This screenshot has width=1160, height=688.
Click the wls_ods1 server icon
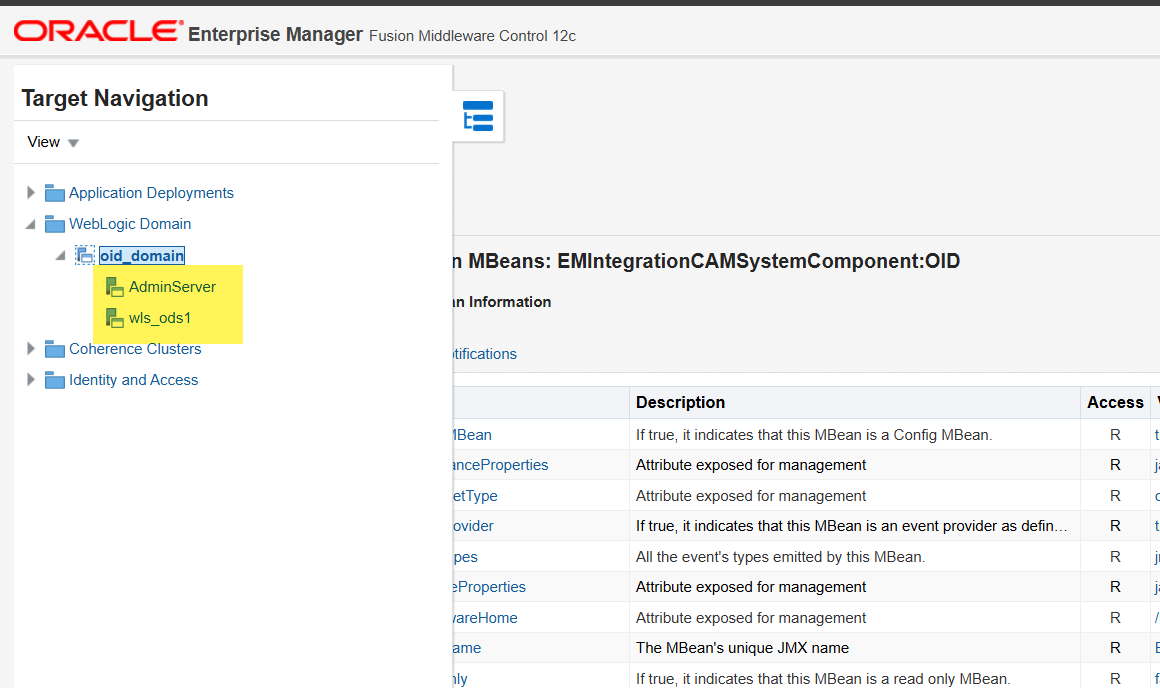click(115, 318)
